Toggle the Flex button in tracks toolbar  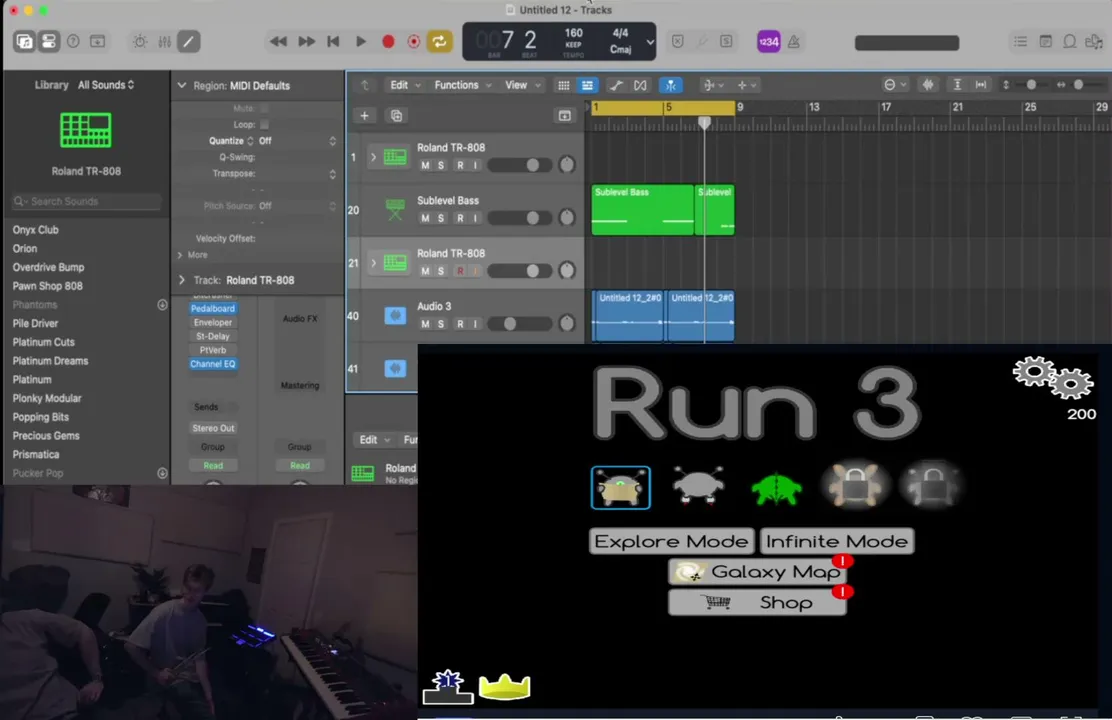point(640,85)
